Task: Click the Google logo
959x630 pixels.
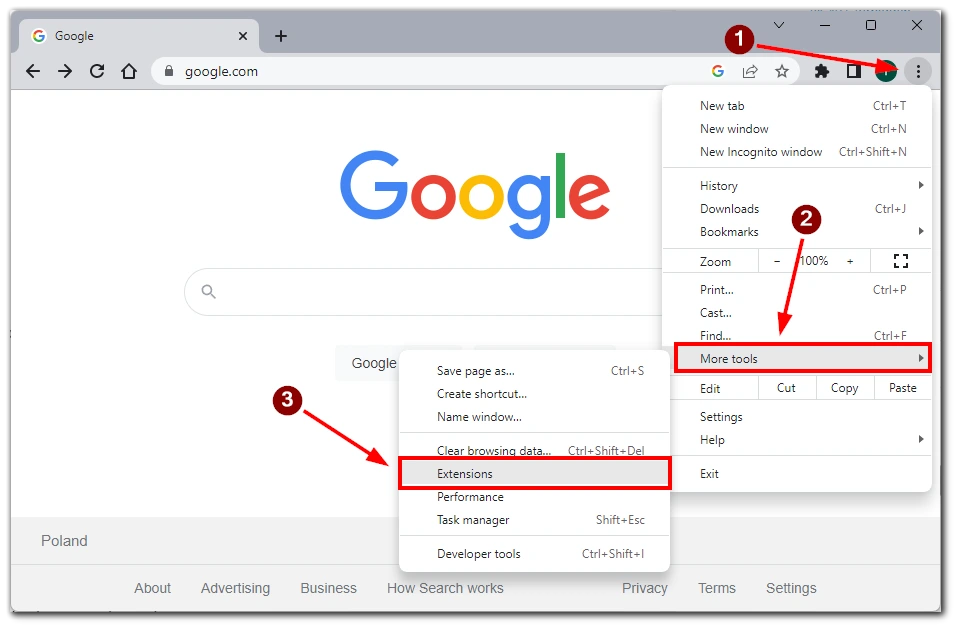Action: coord(475,195)
